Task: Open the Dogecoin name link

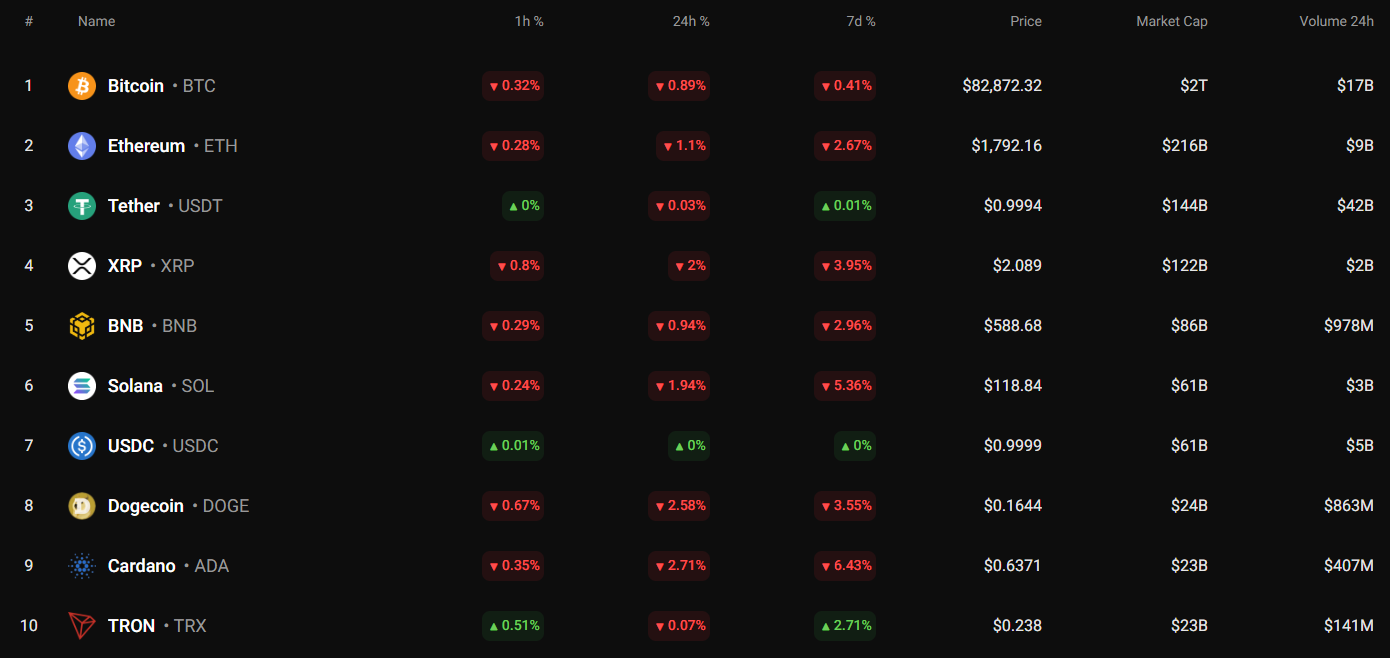Action: tap(146, 506)
